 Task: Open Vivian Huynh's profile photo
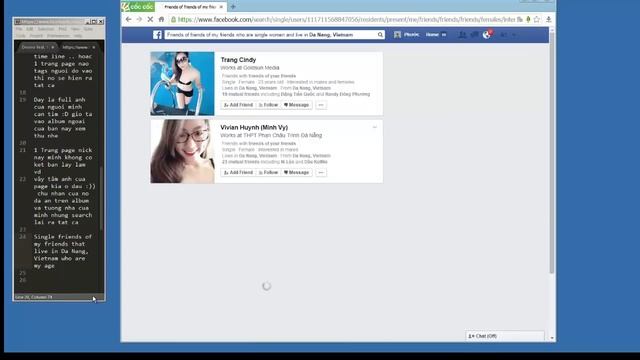point(182,151)
